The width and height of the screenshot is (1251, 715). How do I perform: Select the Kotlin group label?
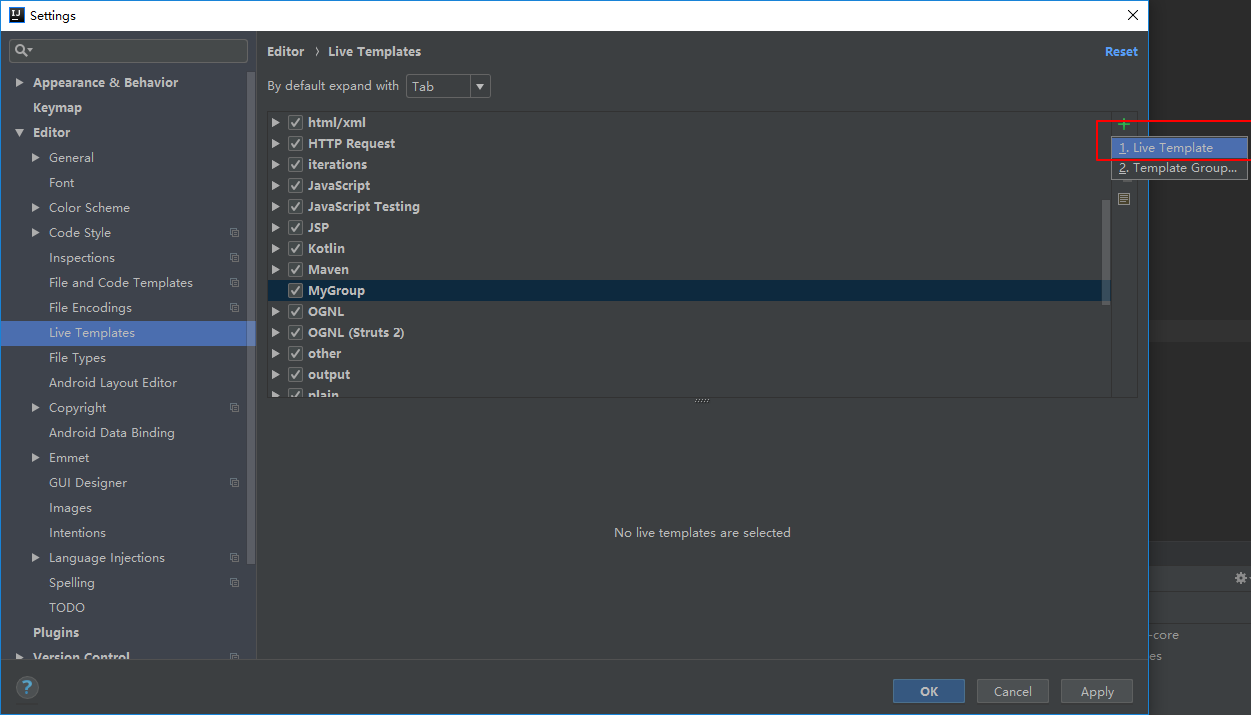point(326,248)
